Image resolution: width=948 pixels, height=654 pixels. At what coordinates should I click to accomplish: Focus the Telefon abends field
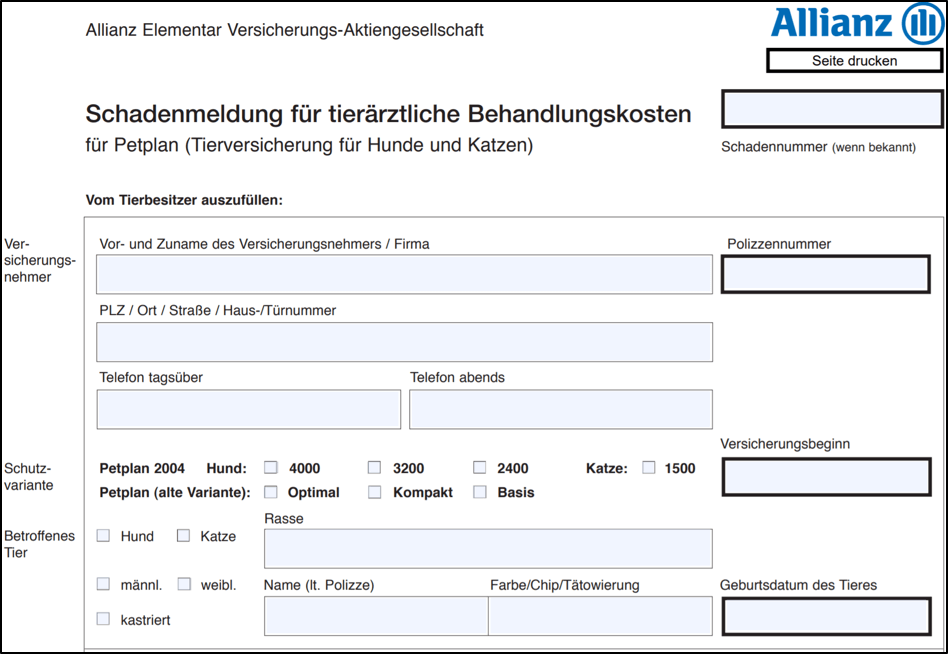(560, 409)
